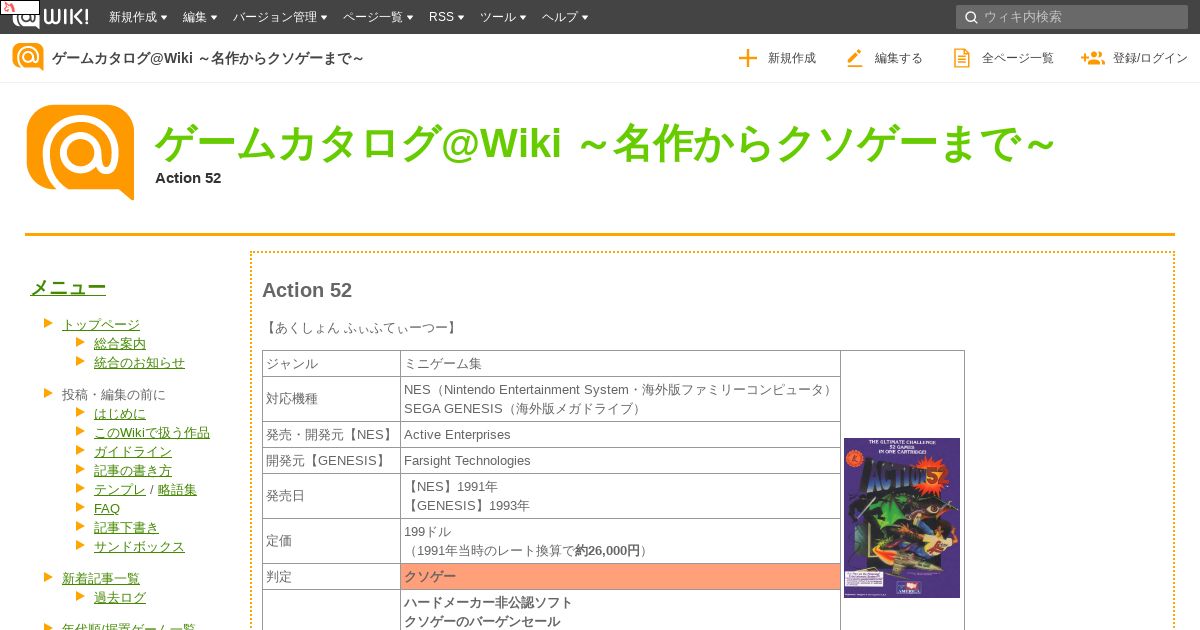Viewport: 1200px width, 630px height.
Task: Open FAQ sidebar link
Action: (x=107, y=508)
